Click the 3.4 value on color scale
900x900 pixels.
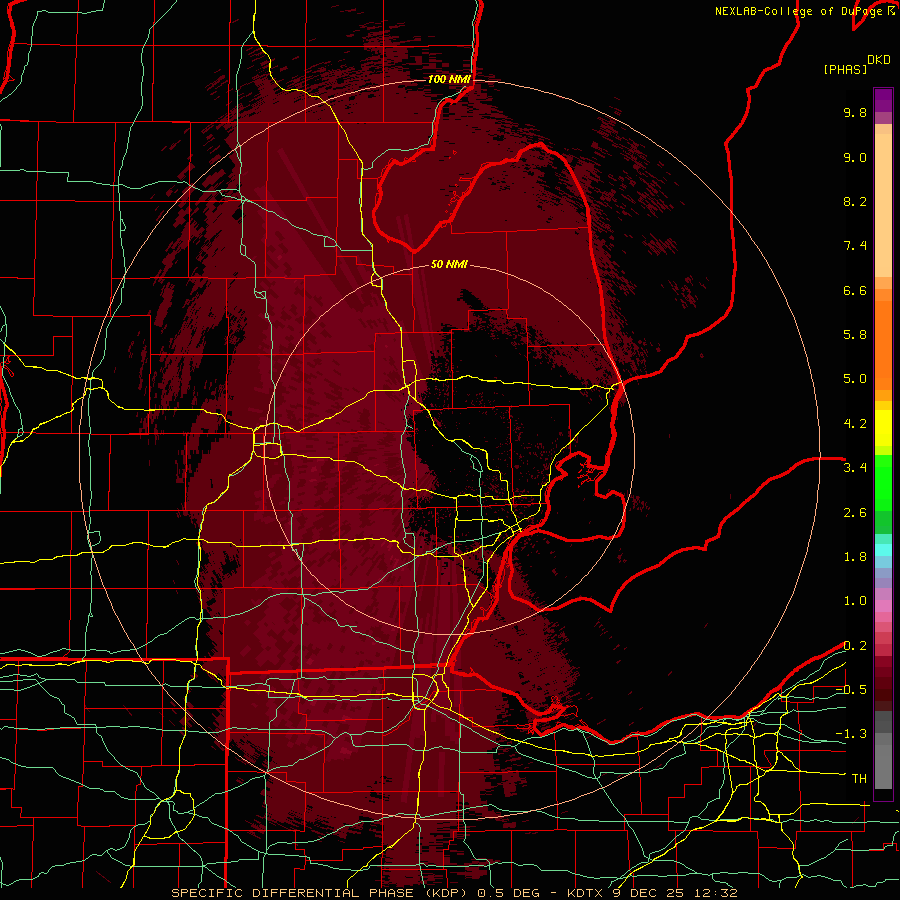855,468
